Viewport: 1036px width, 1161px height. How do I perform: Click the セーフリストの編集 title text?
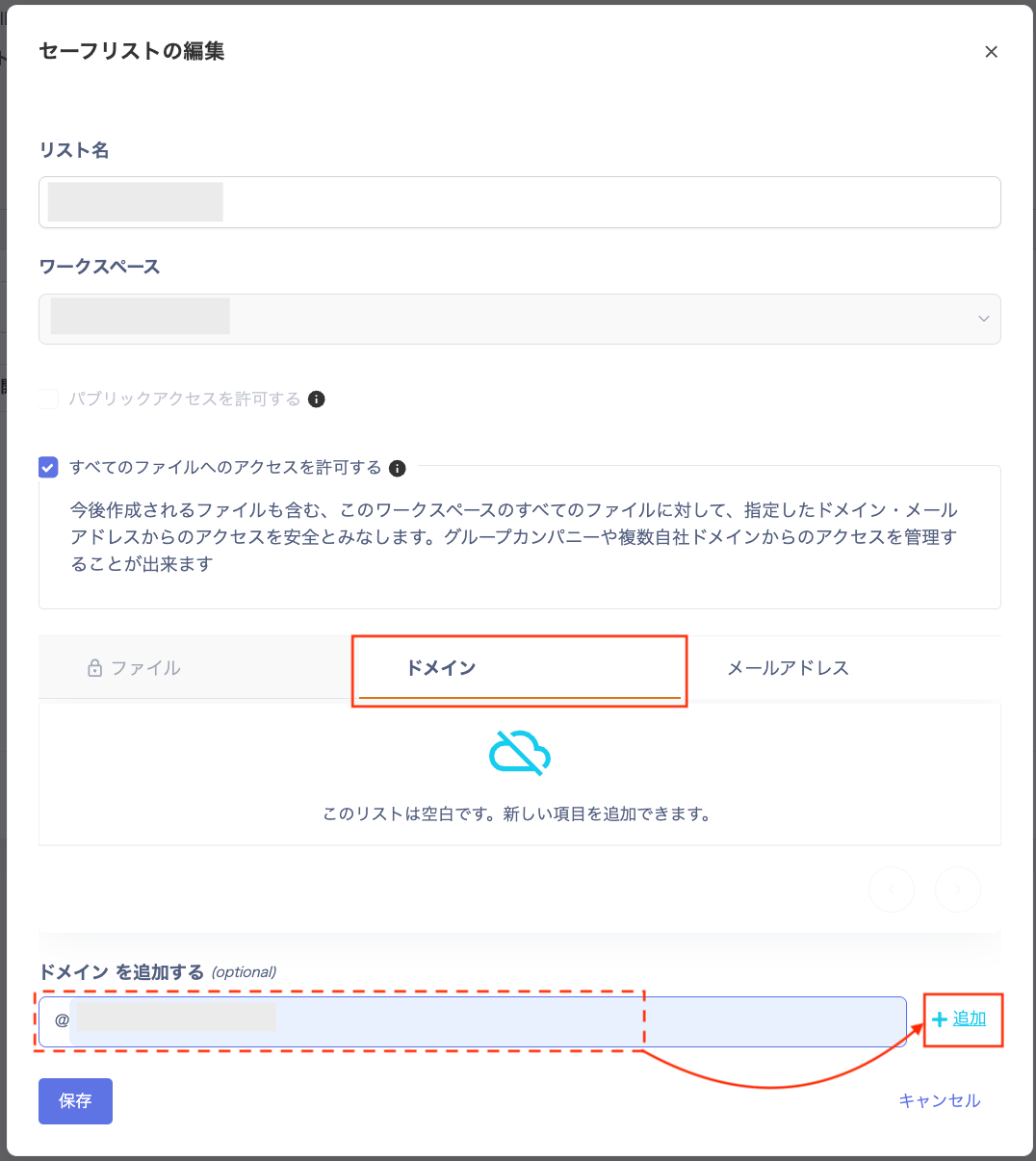[132, 52]
